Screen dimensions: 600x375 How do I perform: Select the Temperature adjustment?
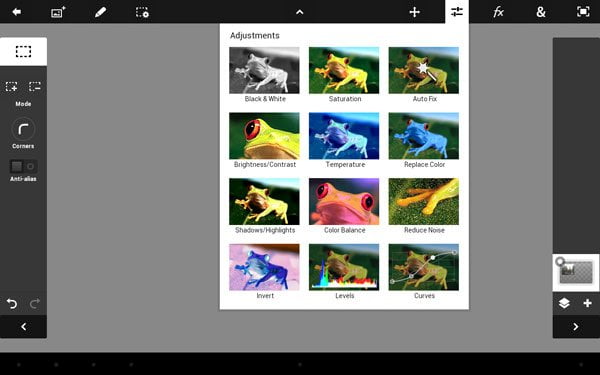(x=344, y=140)
